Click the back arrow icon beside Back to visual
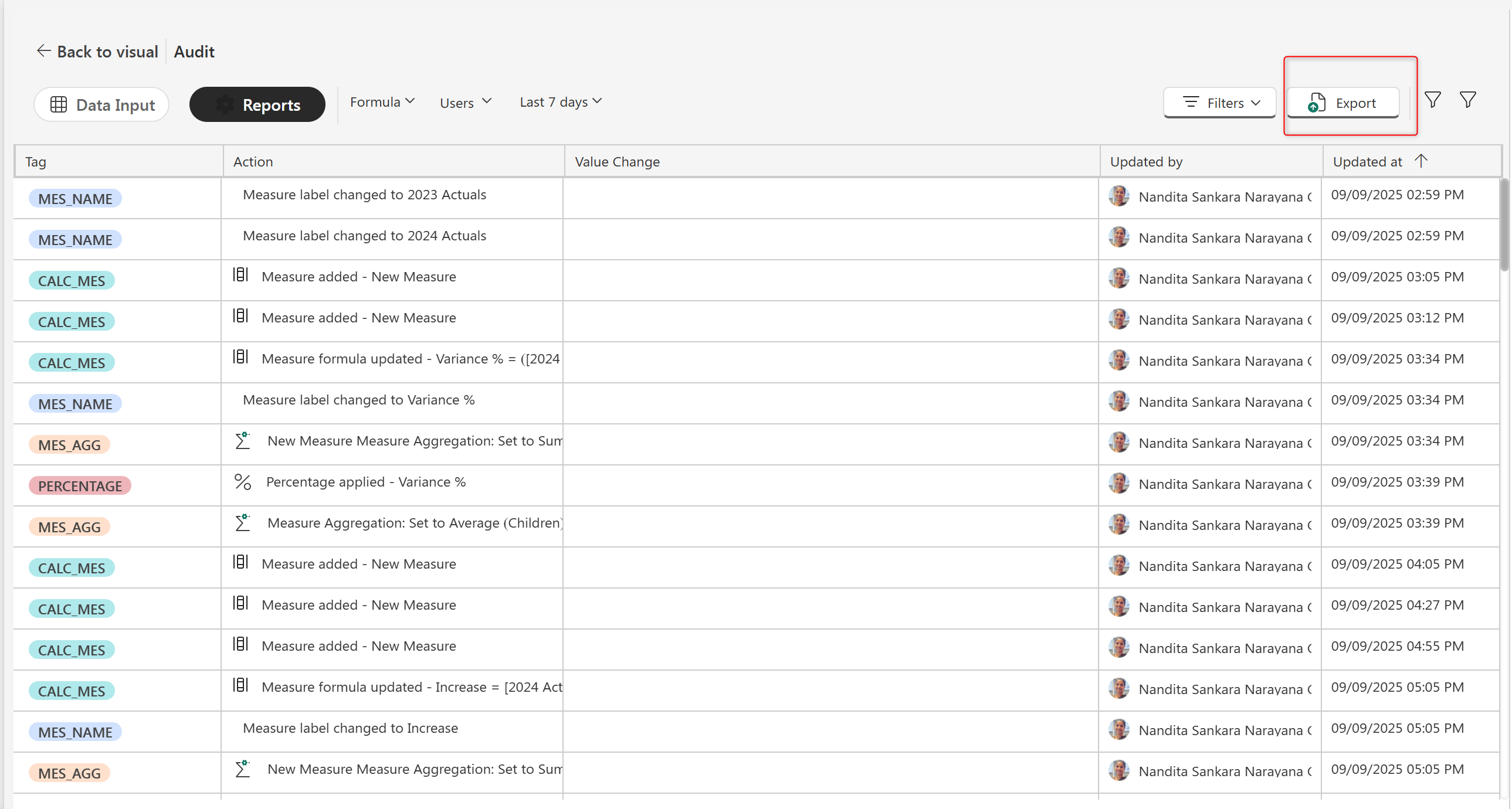The width and height of the screenshot is (1512, 809). [43, 51]
